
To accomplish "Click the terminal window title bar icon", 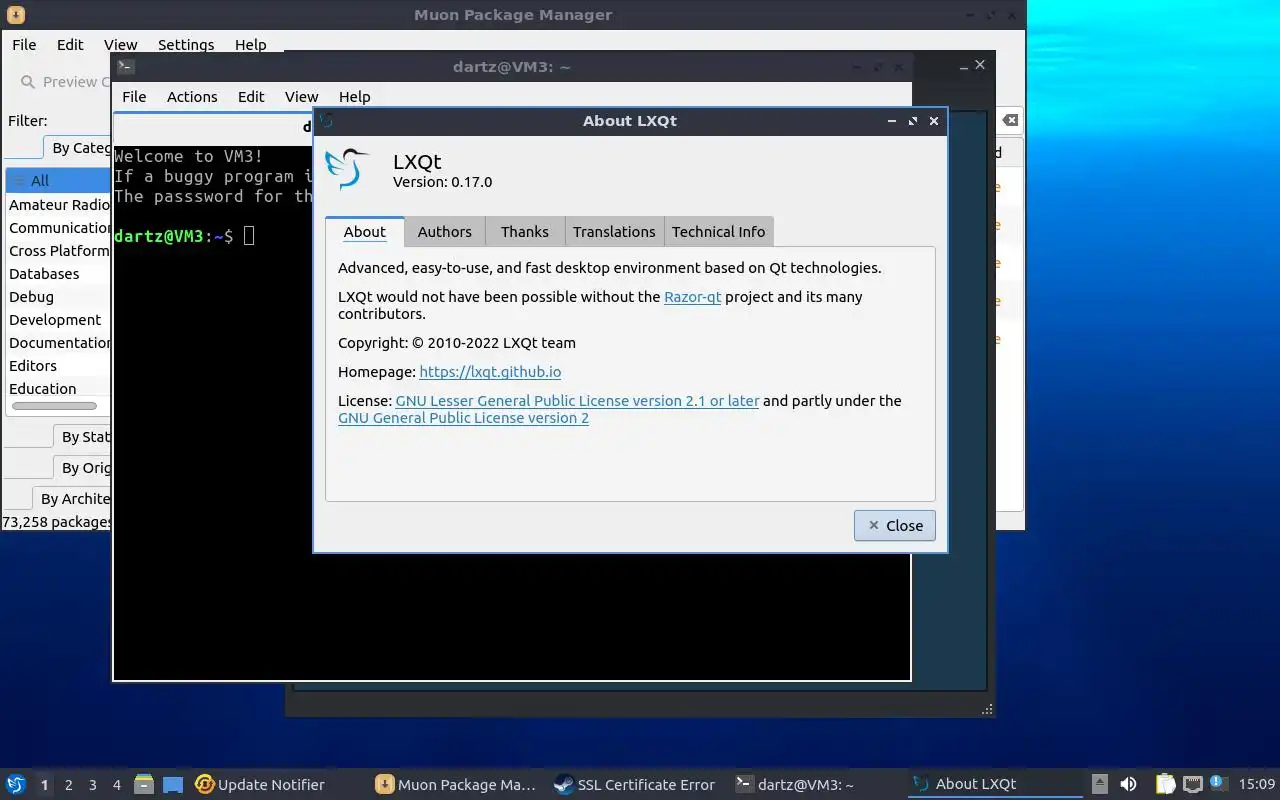I will tap(125, 67).
